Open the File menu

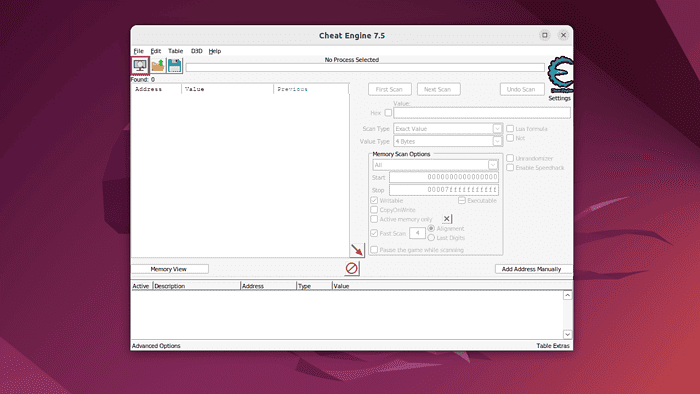click(138, 51)
